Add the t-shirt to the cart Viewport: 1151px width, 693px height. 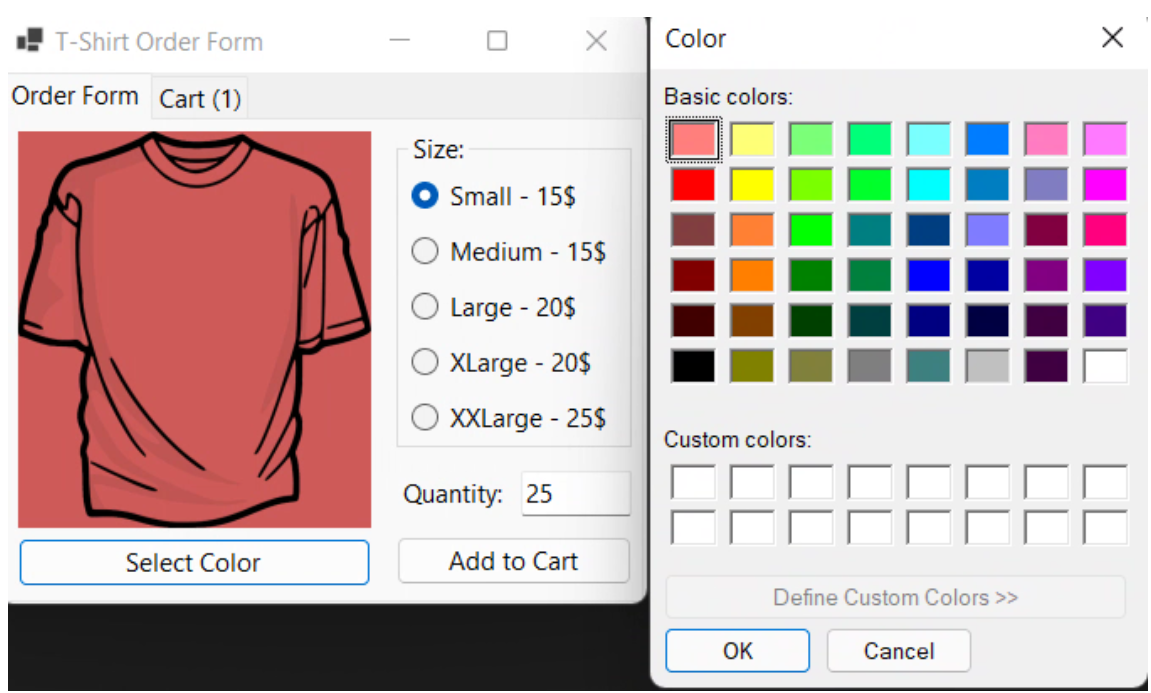click(513, 561)
